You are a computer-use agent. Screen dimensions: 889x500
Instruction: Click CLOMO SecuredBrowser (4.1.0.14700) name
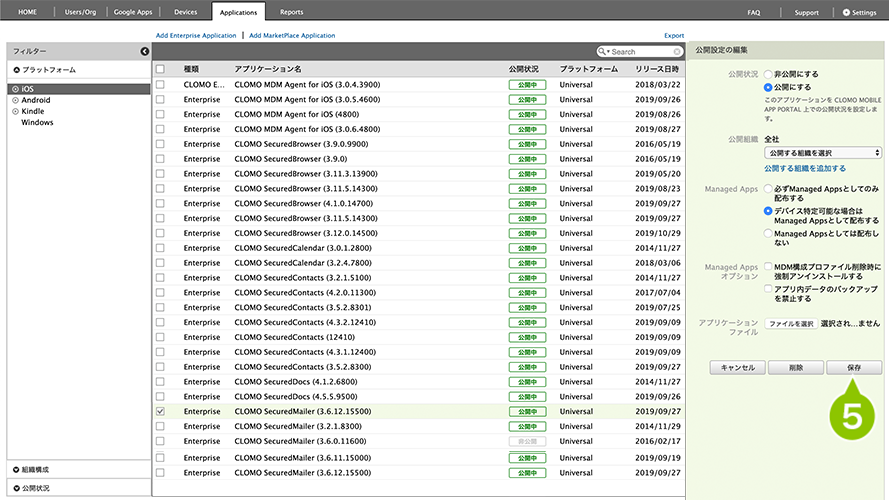(x=303, y=204)
